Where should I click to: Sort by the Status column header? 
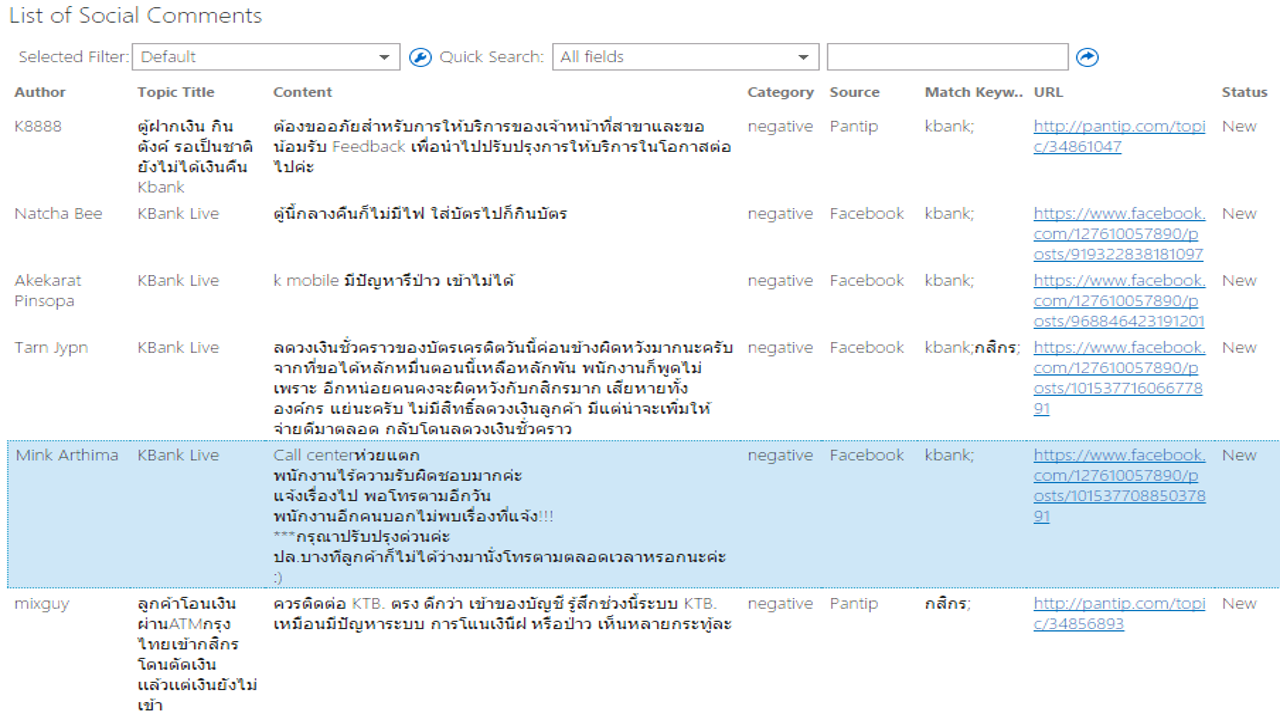point(1244,92)
